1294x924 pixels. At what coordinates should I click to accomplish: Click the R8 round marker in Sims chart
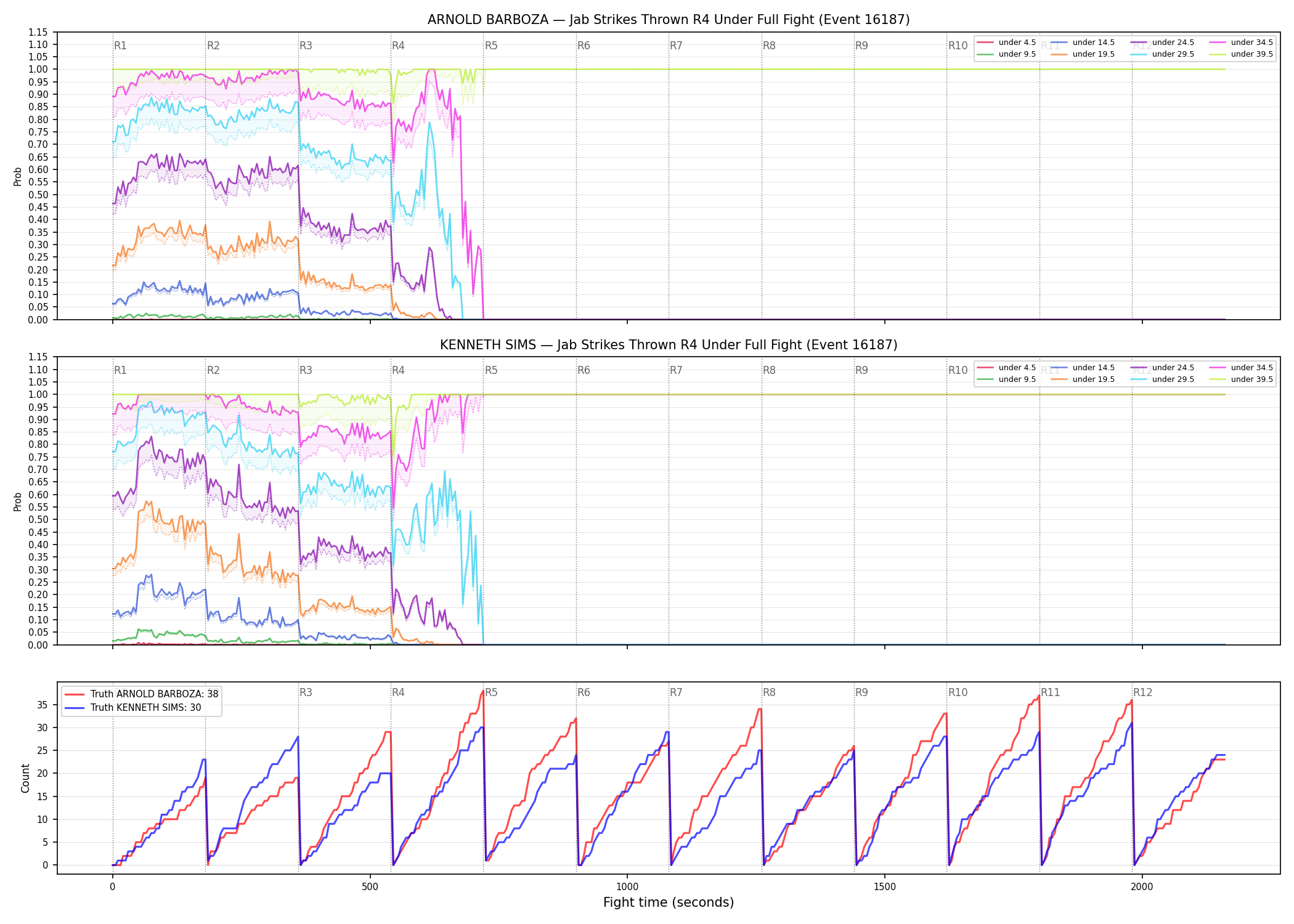(x=769, y=370)
